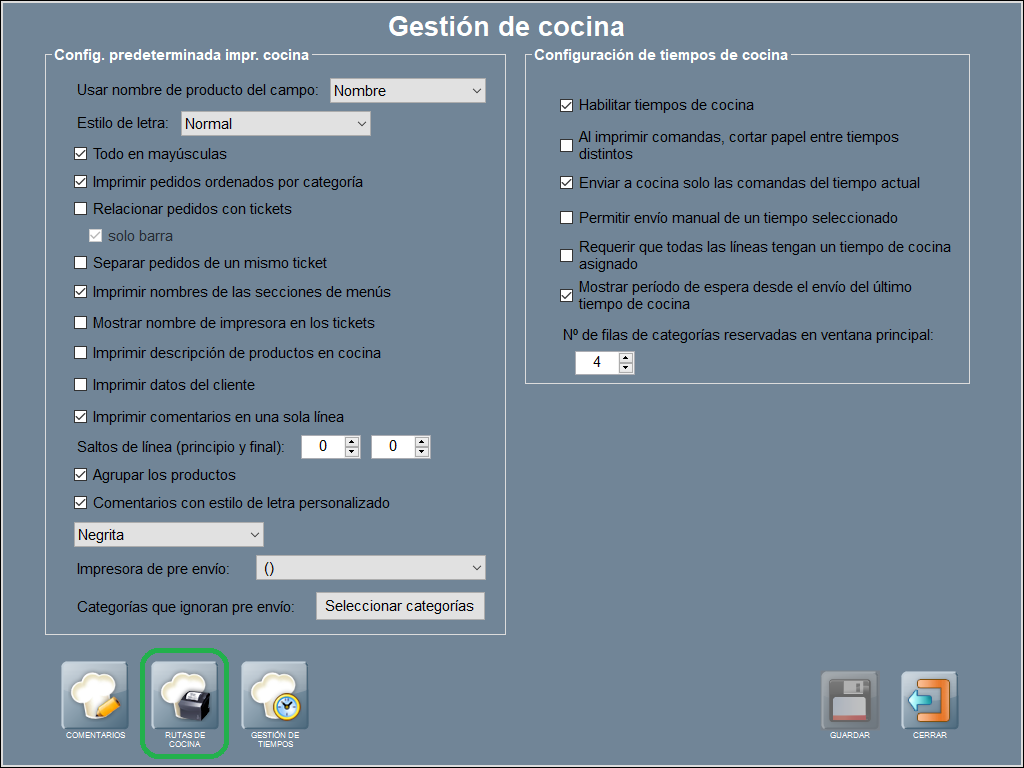Enable 'Relacionar pedidos con tickets'
This screenshot has width=1024, height=768.
[x=81, y=209]
